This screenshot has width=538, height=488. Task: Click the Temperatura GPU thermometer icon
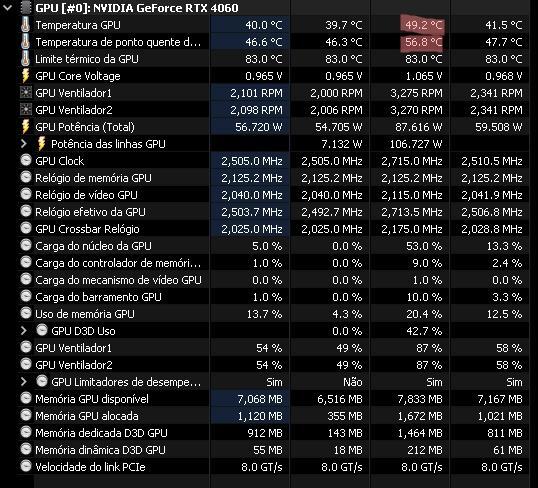25,25
